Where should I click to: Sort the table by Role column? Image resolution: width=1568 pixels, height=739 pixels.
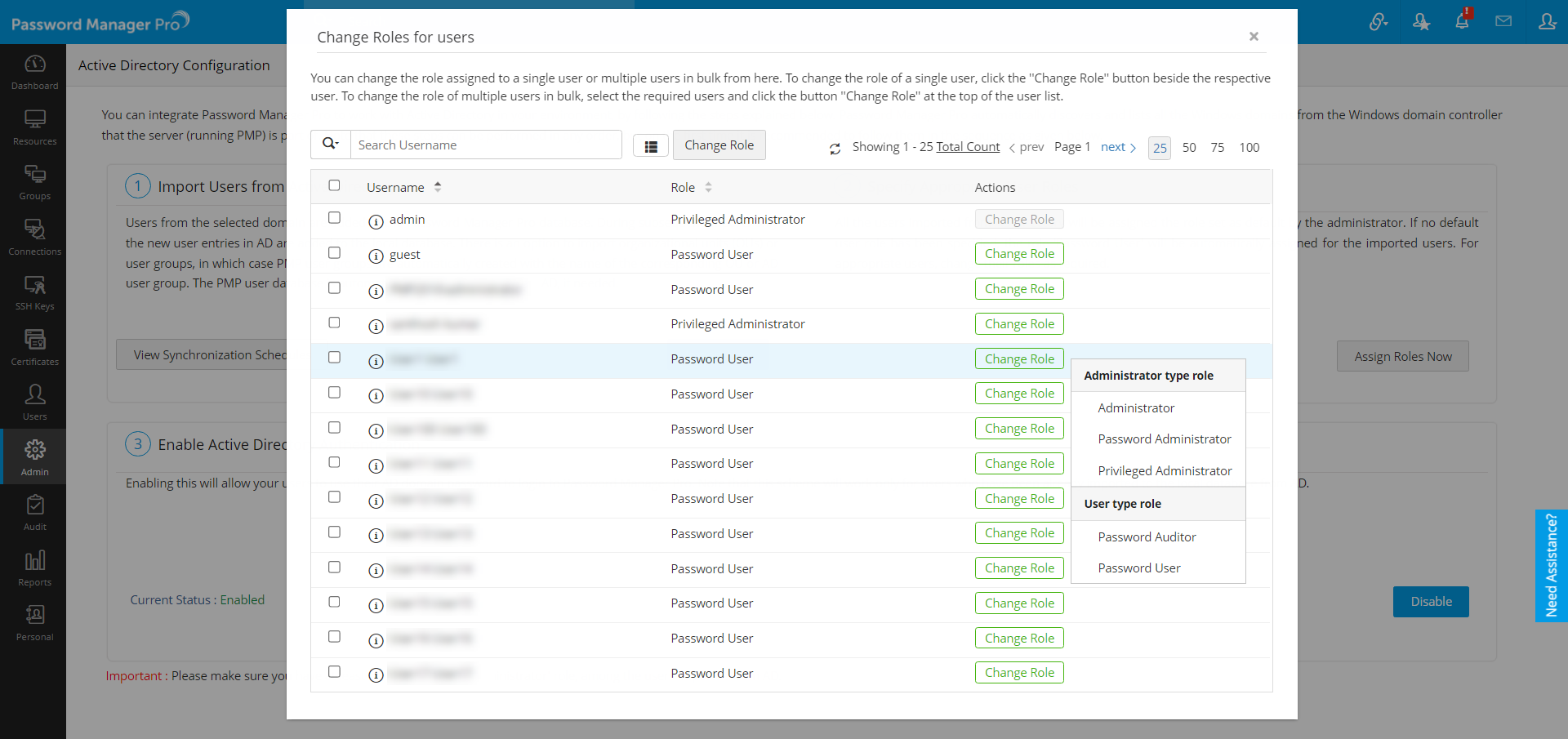708,187
